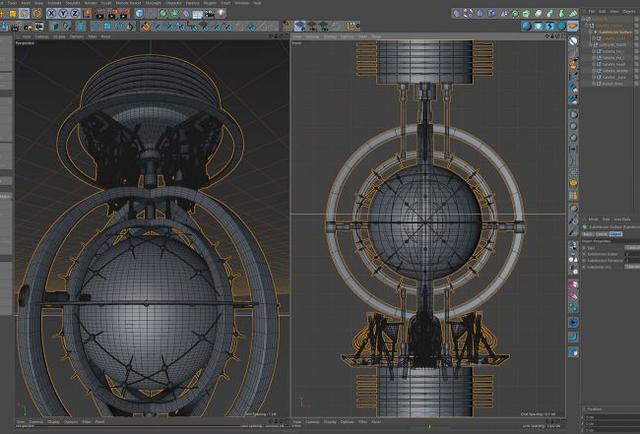The width and height of the screenshot is (640, 434).
Task: Open Display menu of the Front viewport
Action: [330, 37]
